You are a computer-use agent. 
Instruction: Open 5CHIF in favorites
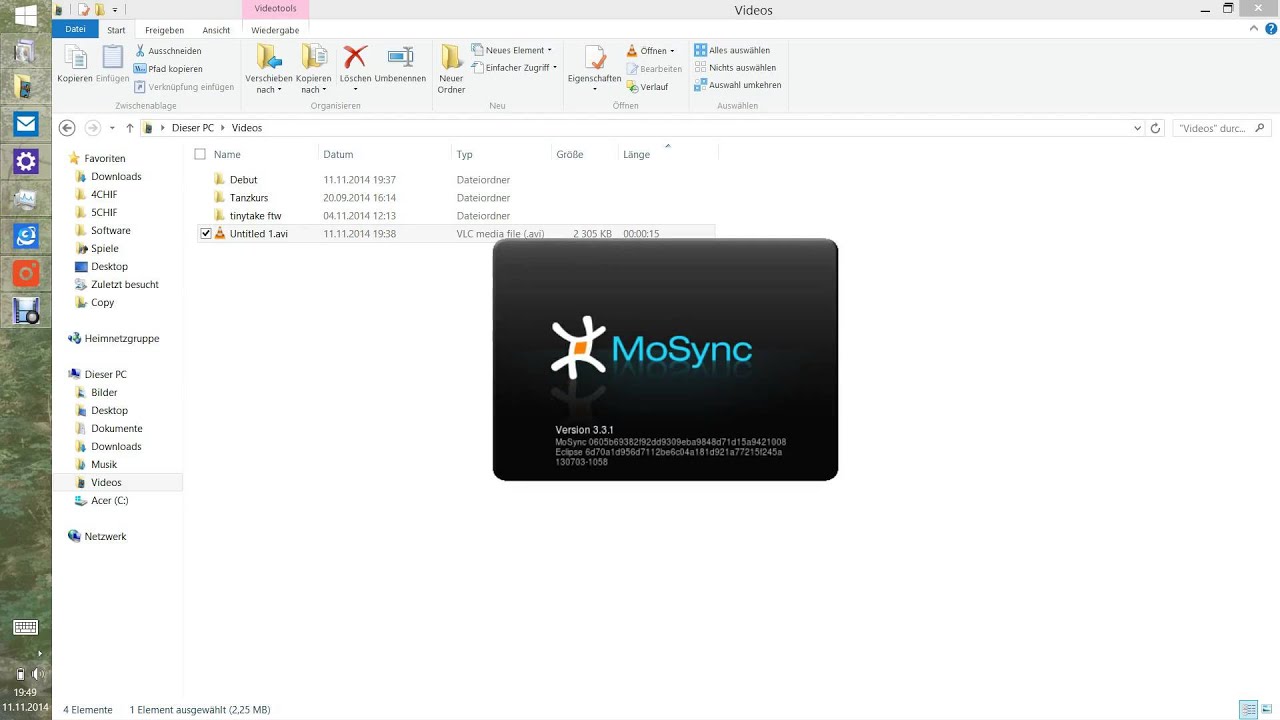[x=104, y=212]
